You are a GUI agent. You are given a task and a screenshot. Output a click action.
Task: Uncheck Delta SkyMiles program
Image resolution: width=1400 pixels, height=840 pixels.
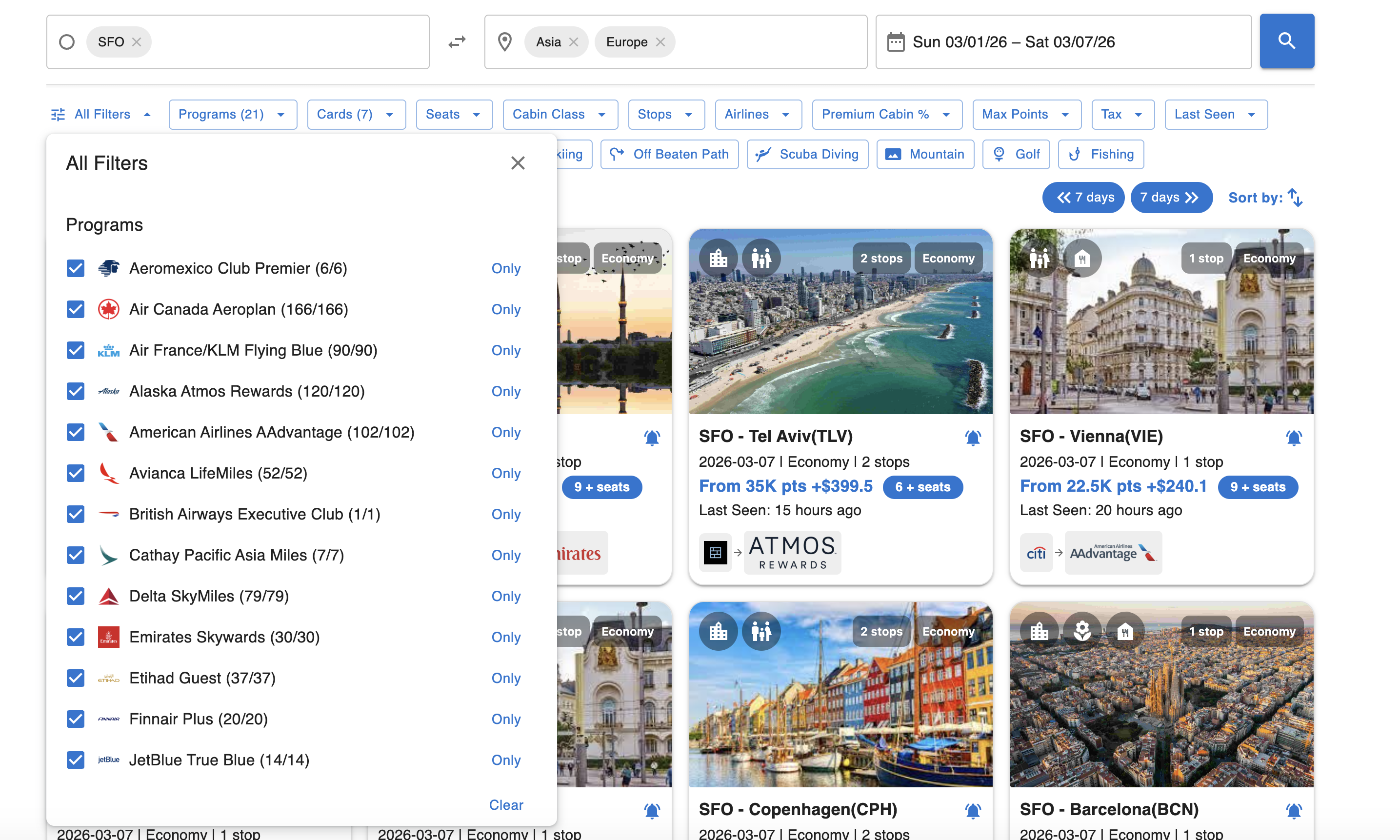coord(75,596)
